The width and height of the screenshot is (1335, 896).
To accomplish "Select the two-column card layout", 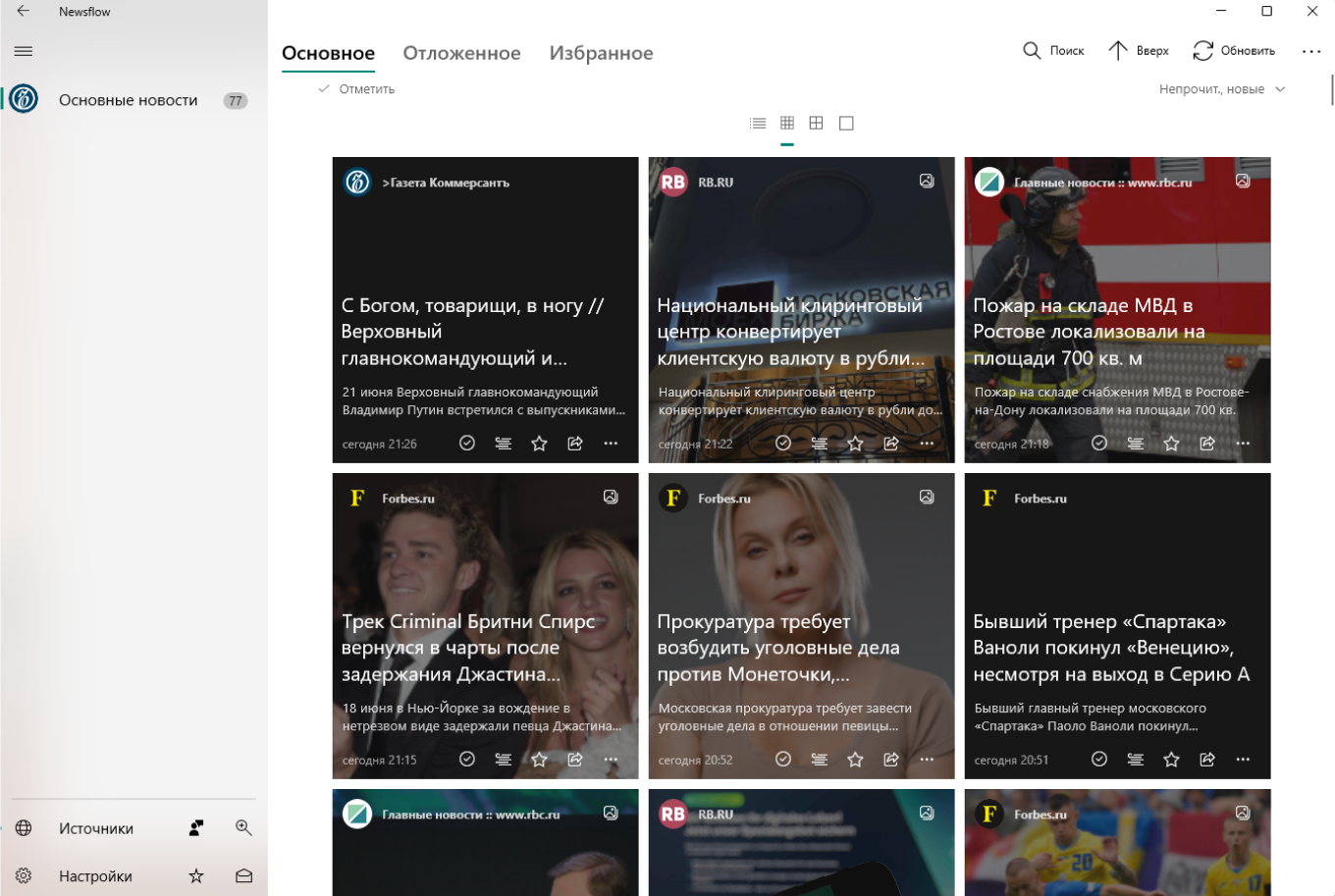I will click(x=815, y=123).
